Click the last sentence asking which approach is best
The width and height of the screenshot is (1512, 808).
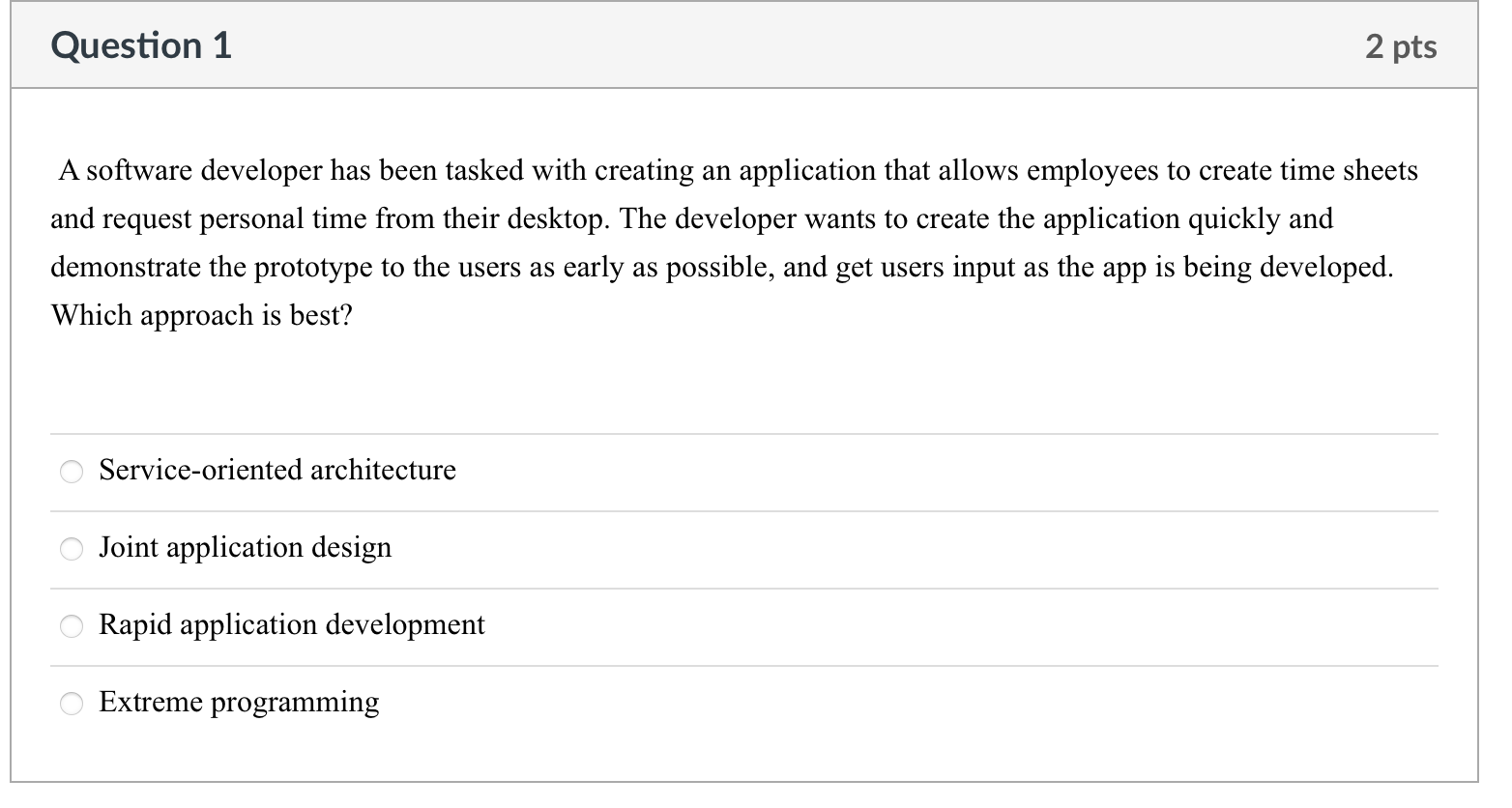point(200,314)
